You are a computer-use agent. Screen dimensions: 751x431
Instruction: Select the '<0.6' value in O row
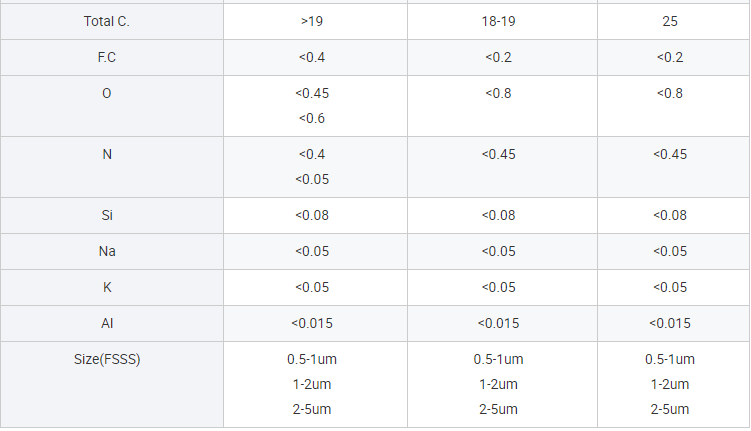coord(311,118)
